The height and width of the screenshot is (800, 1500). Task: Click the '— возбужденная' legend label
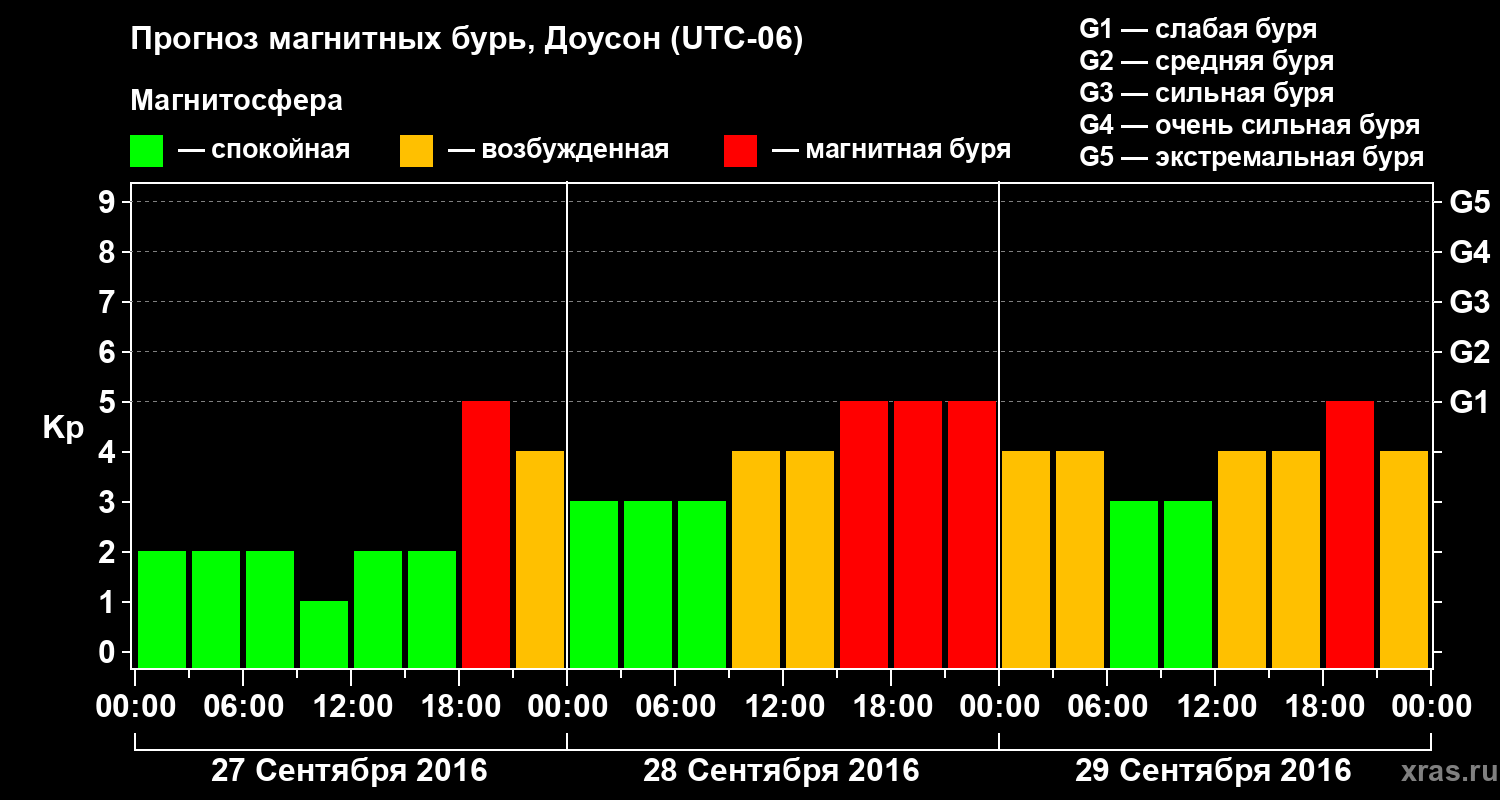point(558,150)
